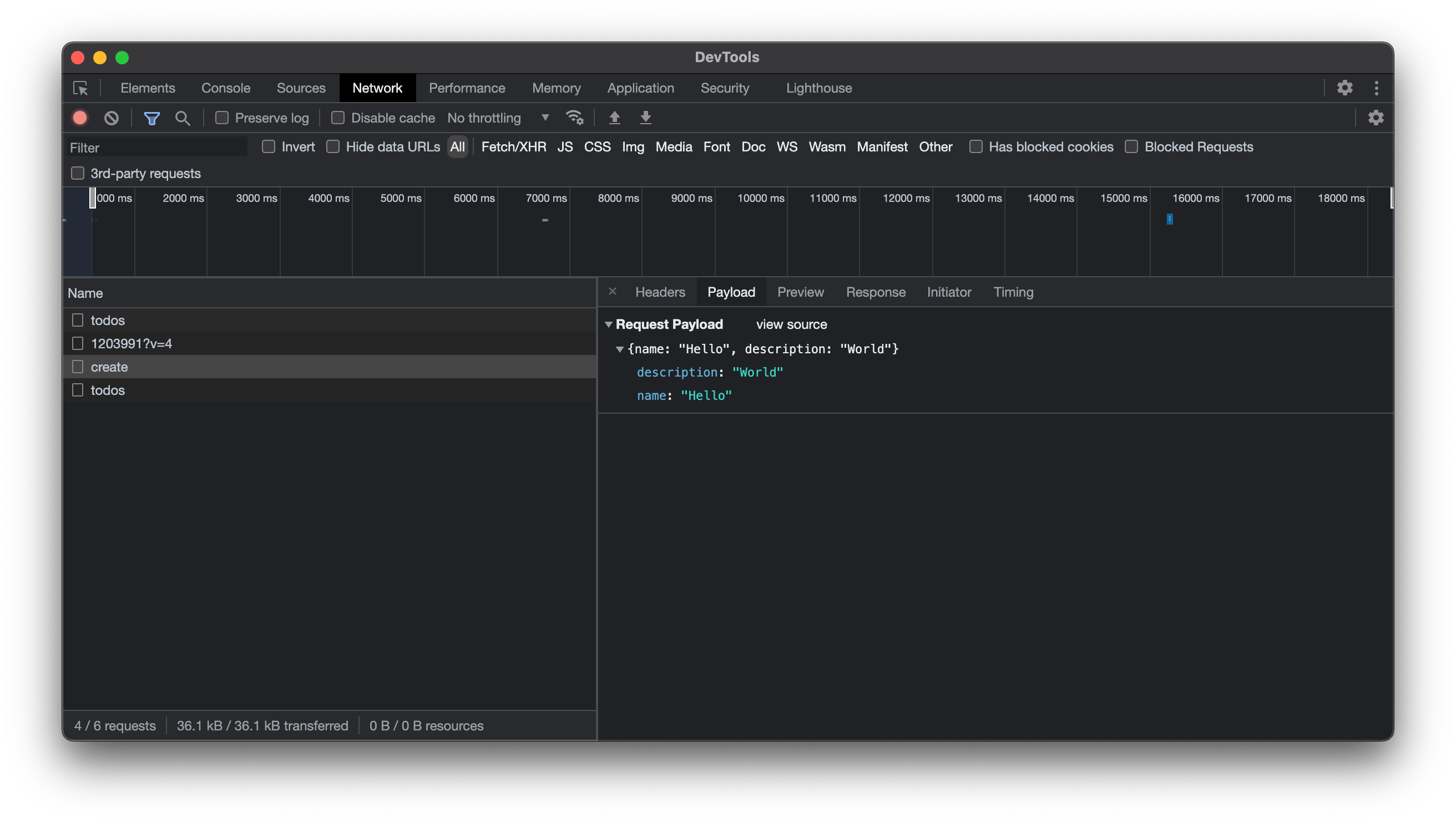This screenshot has height=823, width=1456.
Task: Tick the checkbox beside 1203991?v=4
Action: point(78,344)
